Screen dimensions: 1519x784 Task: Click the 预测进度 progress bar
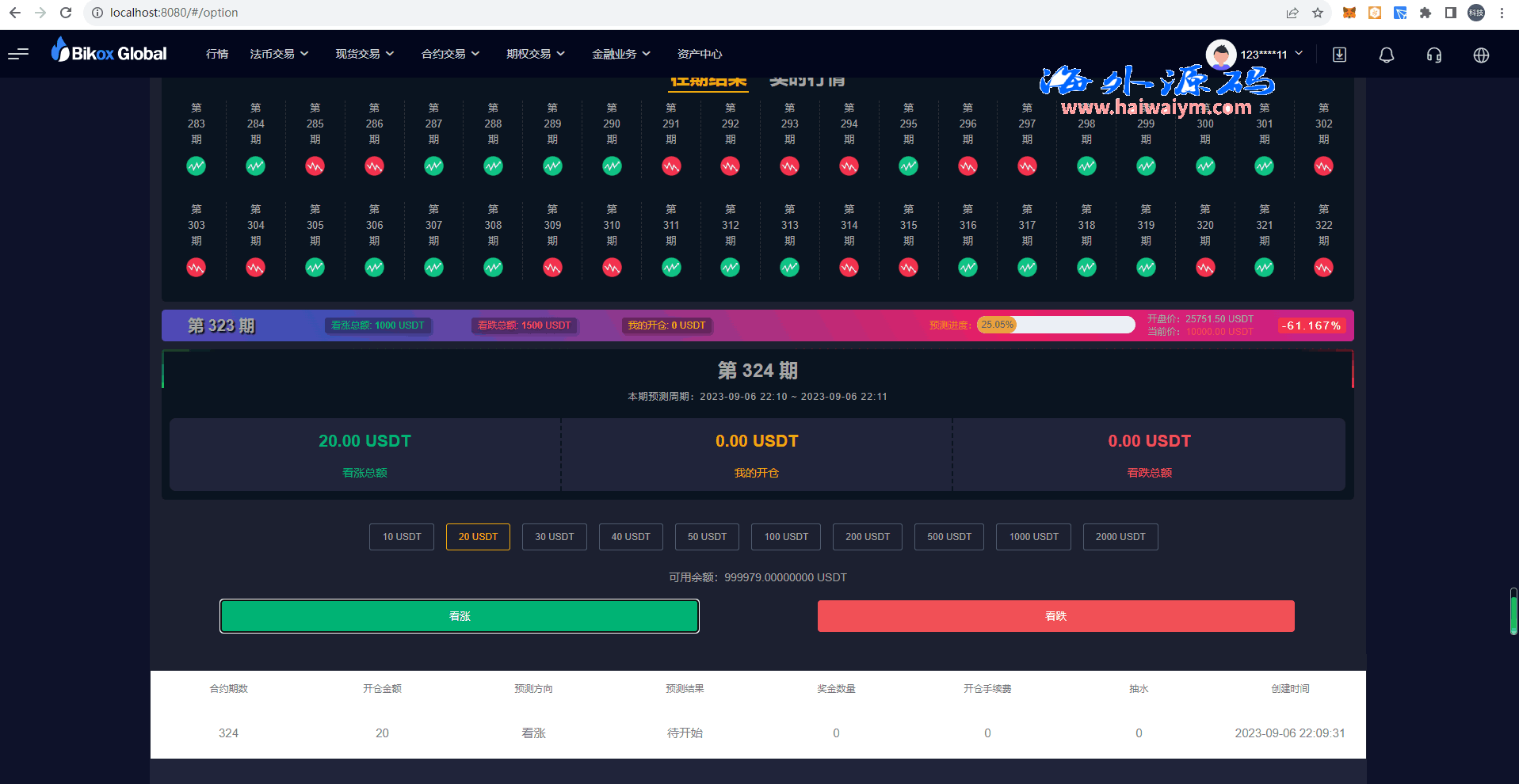pyautogui.click(x=1055, y=325)
